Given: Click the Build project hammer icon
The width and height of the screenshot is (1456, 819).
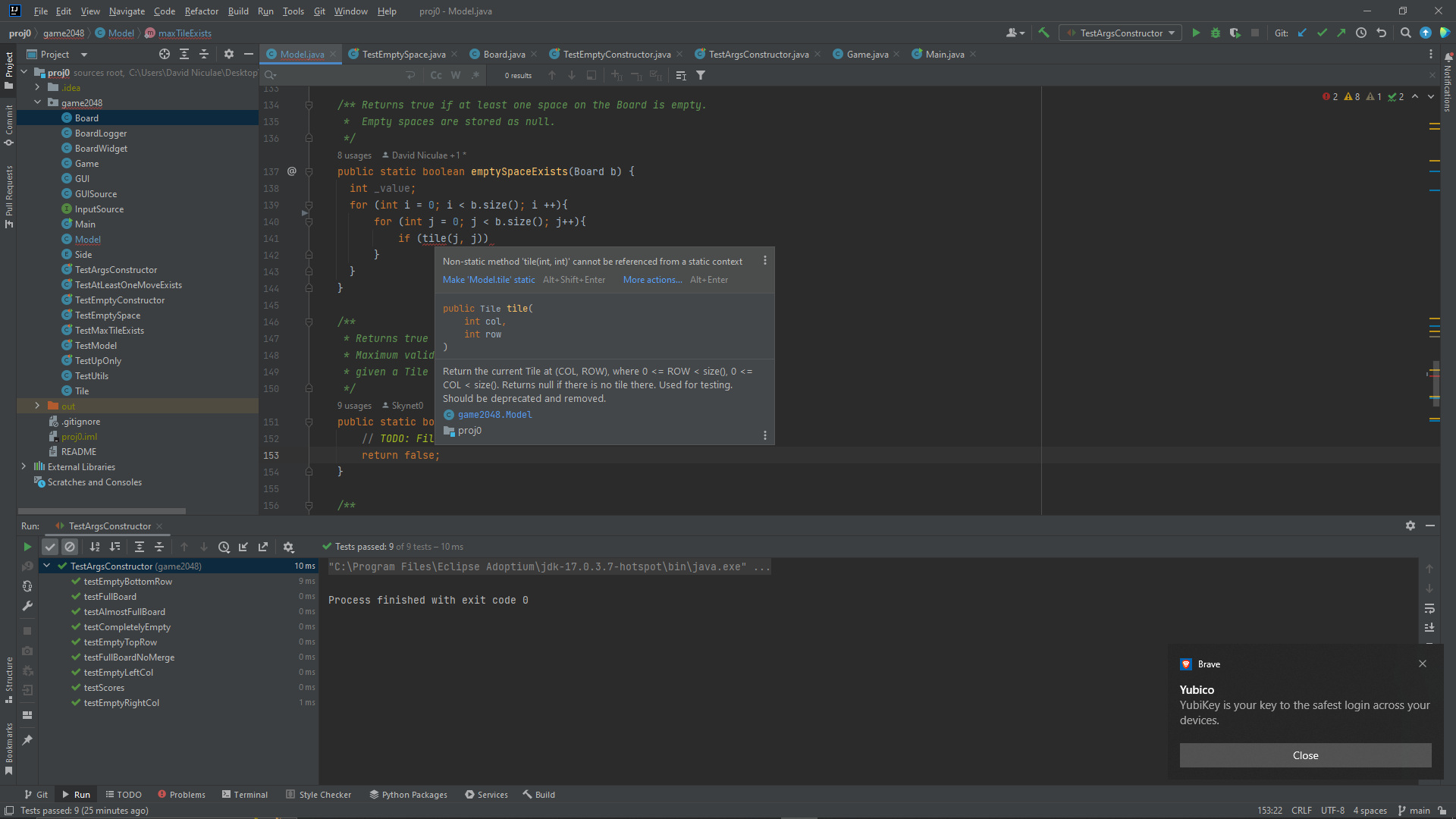Looking at the screenshot, I should 1044,33.
